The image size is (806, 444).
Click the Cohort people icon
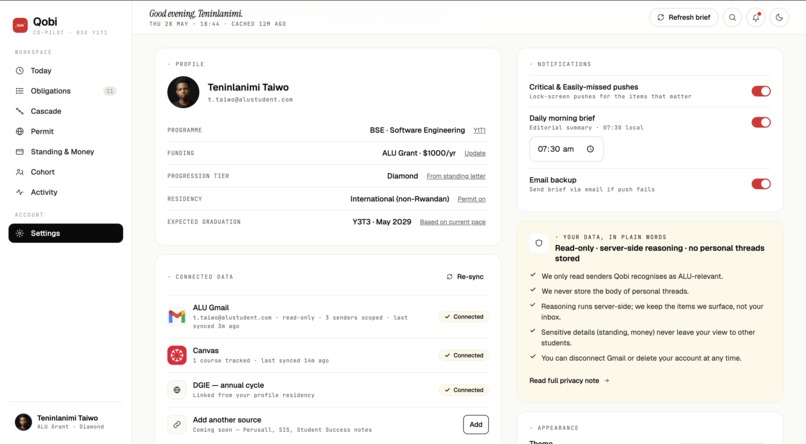pos(20,172)
